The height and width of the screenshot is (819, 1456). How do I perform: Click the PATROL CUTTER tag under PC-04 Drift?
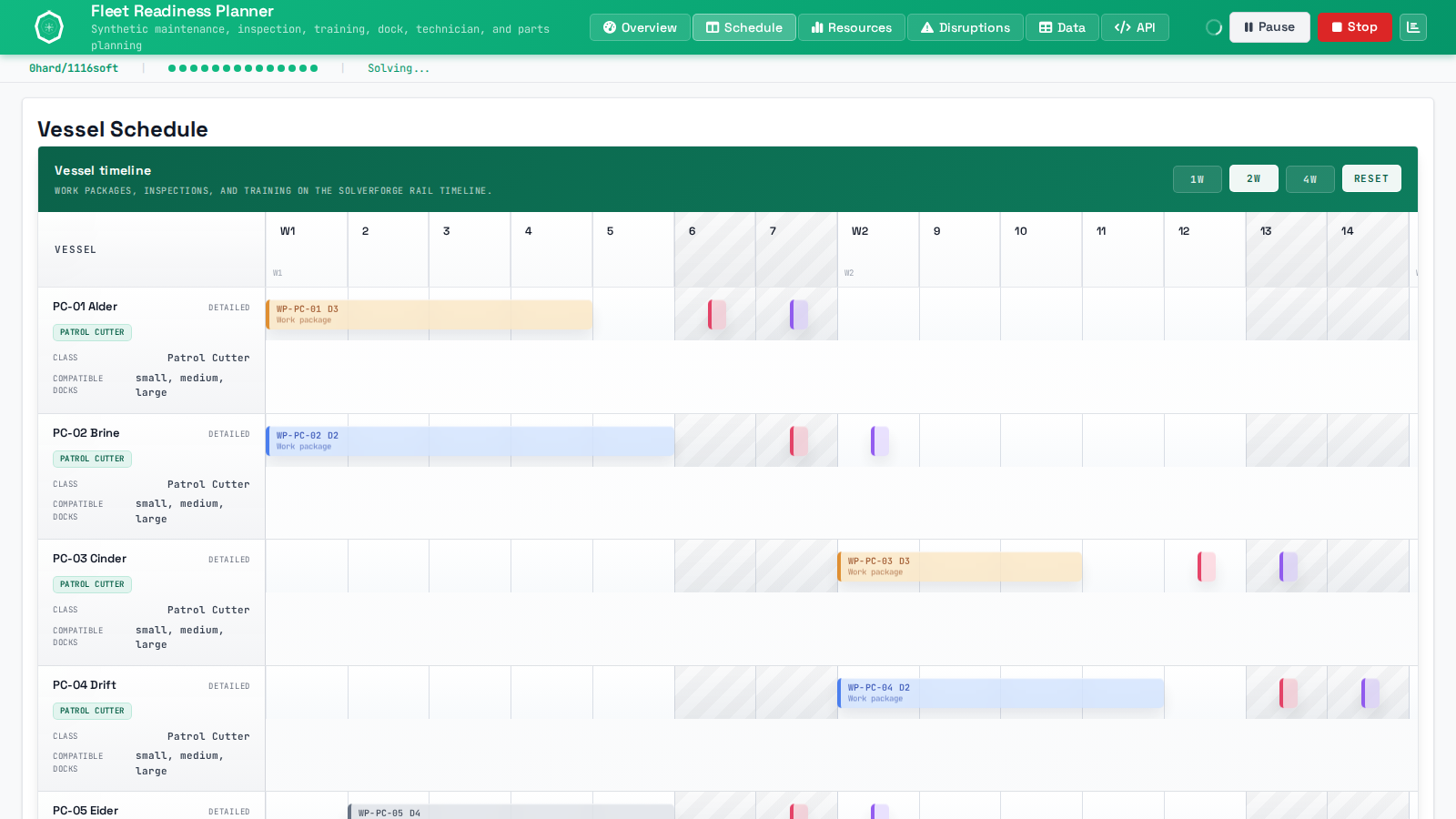pos(92,711)
